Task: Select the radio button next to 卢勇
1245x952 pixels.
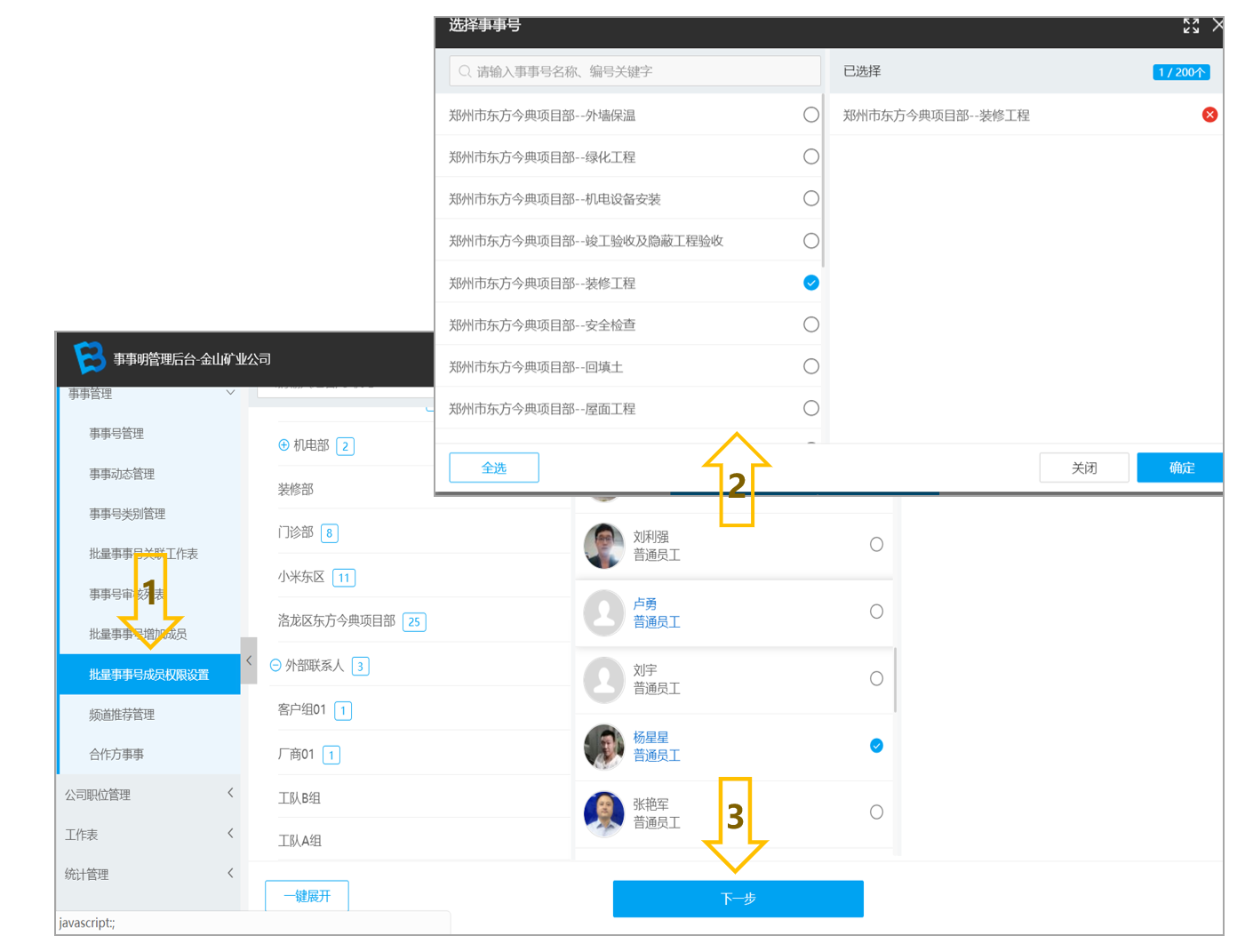Action: (x=876, y=612)
